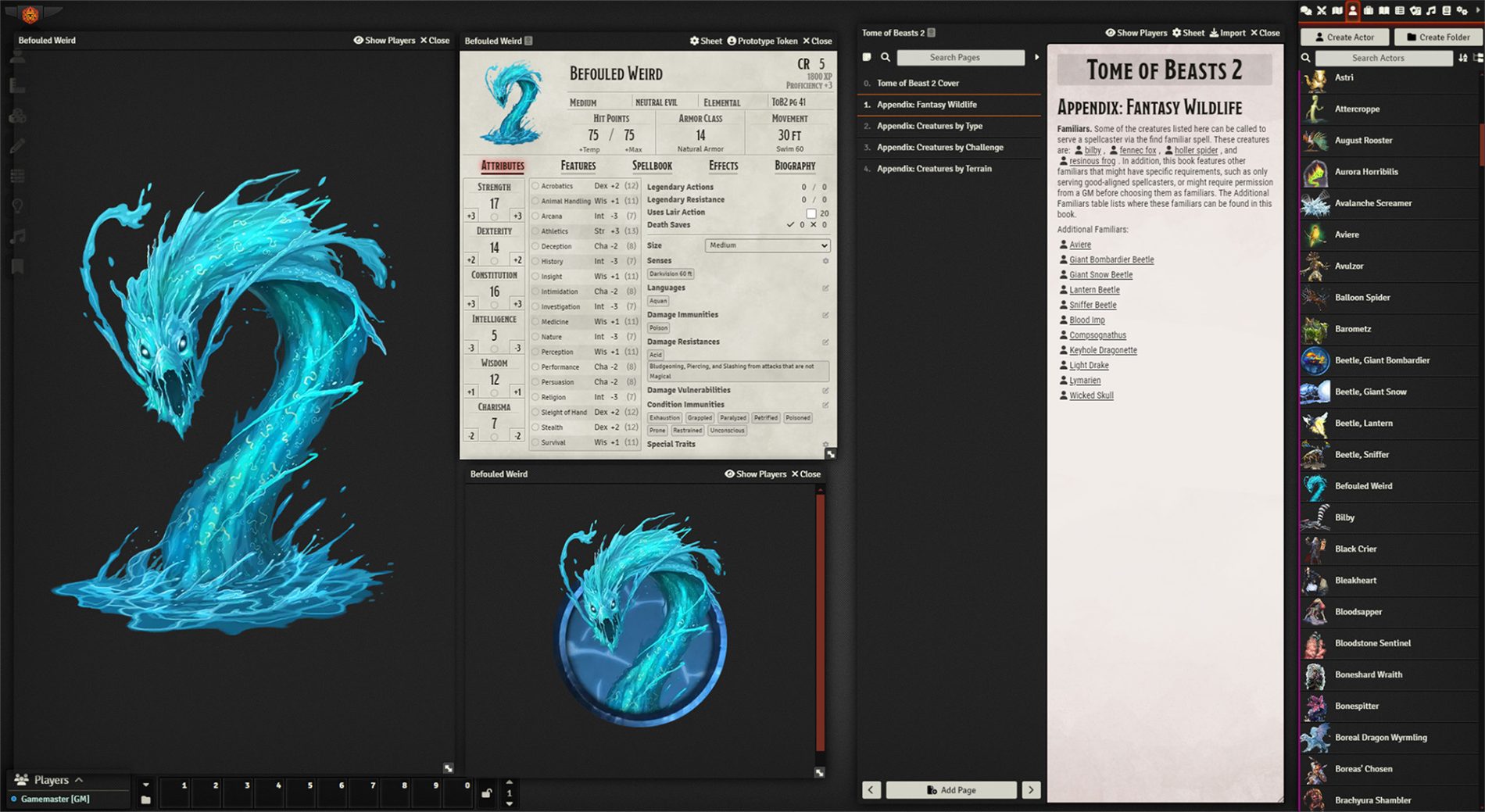
Task: Click inside the Search Actors field
Action: tap(1383, 58)
